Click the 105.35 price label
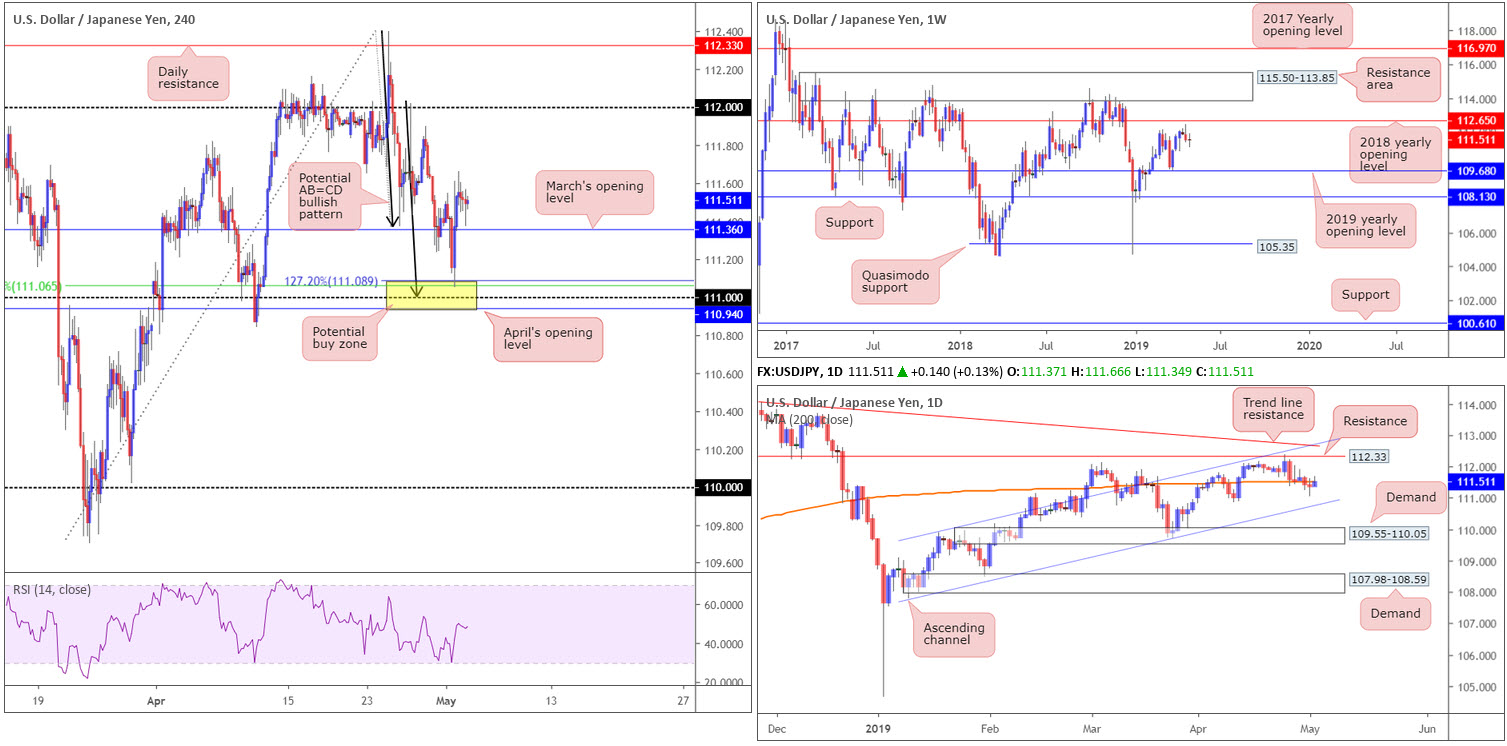This screenshot has height=746, width=1507. pyautogui.click(x=1274, y=244)
